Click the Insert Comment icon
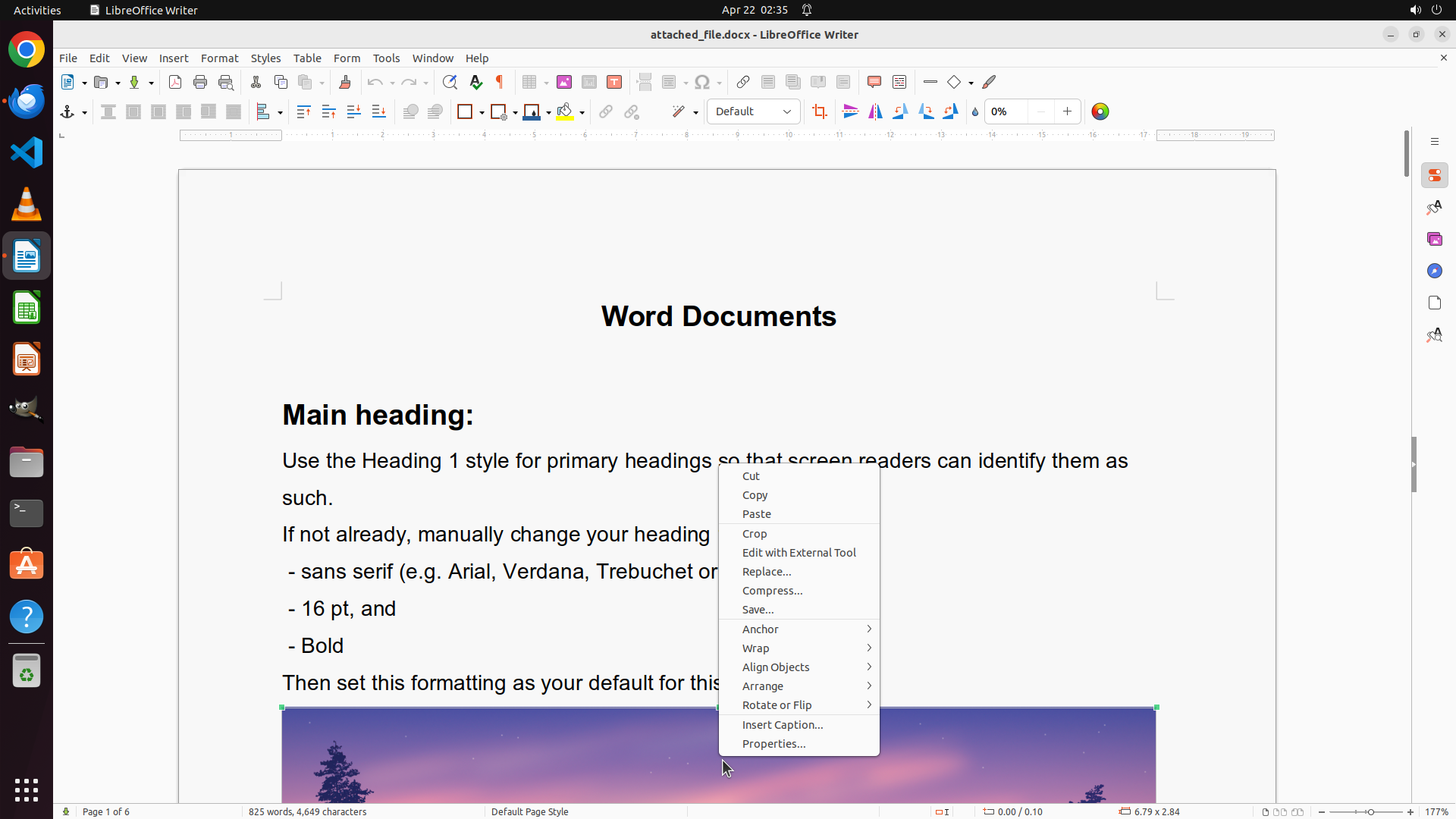 (x=874, y=83)
